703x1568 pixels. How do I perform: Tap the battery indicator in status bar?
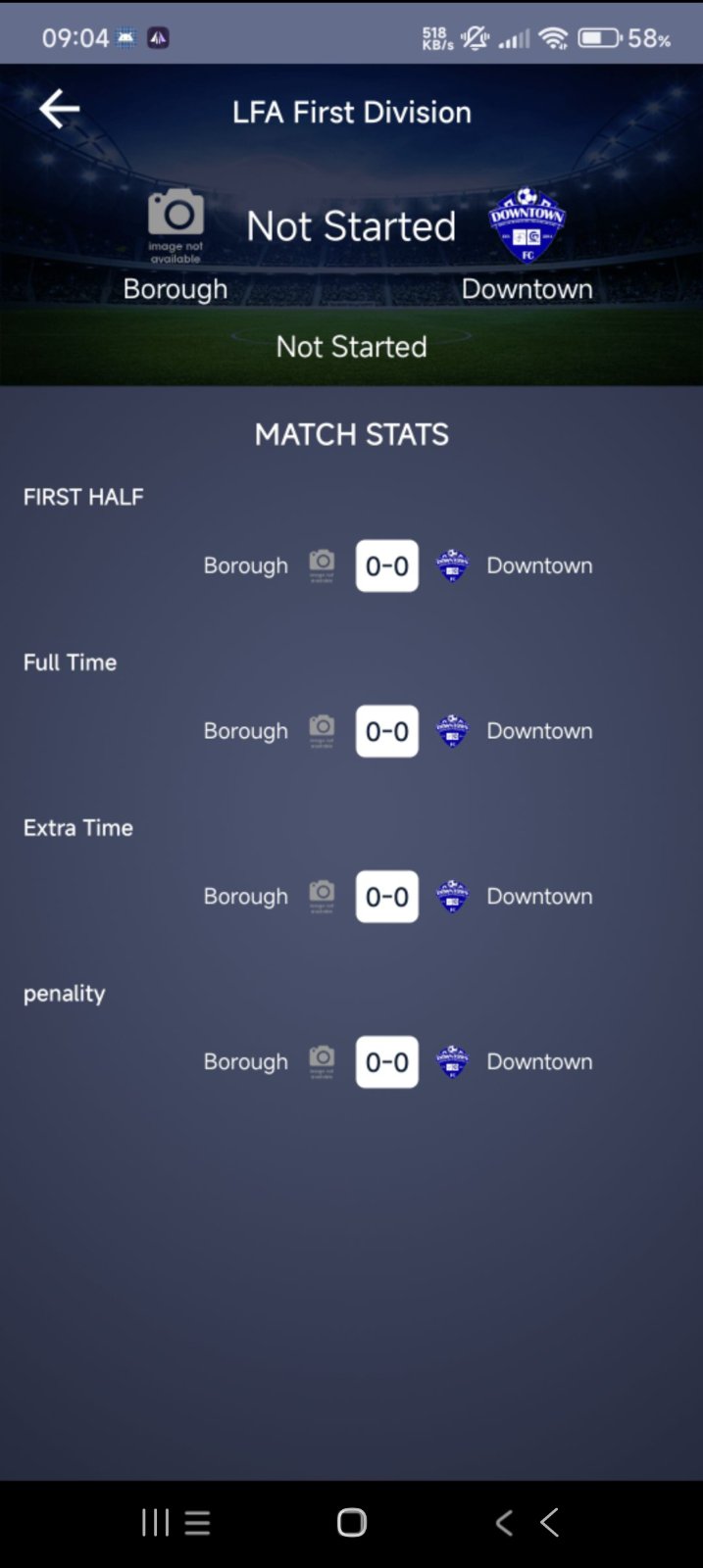click(598, 38)
